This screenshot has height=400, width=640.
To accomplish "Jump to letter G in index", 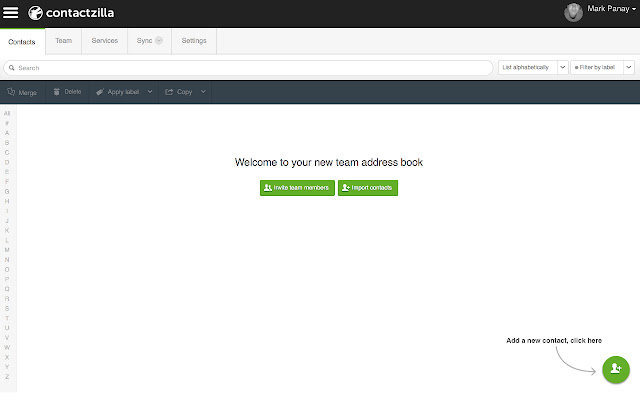I will [x=7, y=191].
